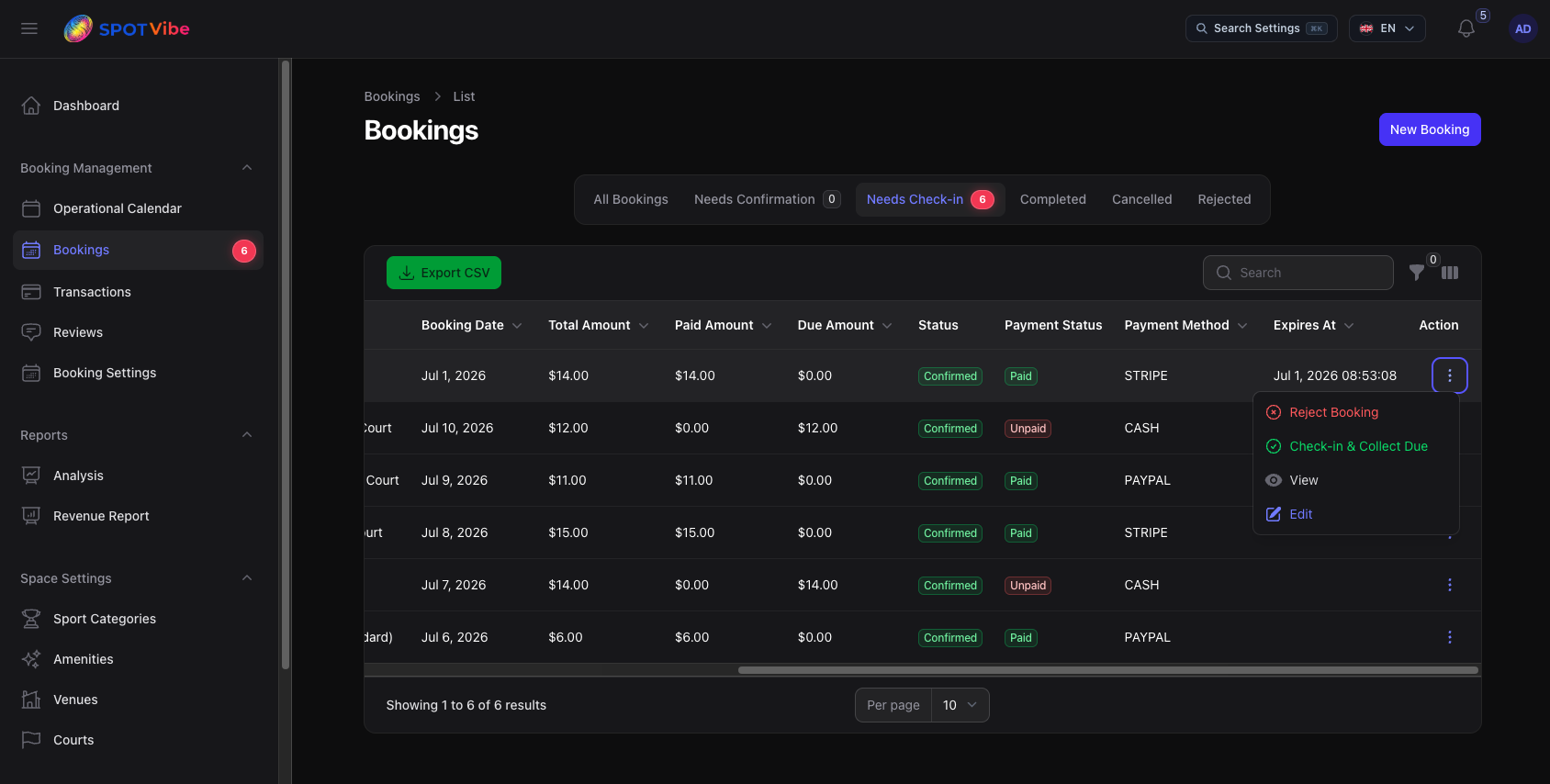Click the Venues building icon
The width and height of the screenshot is (1550, 784).
pyautogui.click(x=31, y=700)
